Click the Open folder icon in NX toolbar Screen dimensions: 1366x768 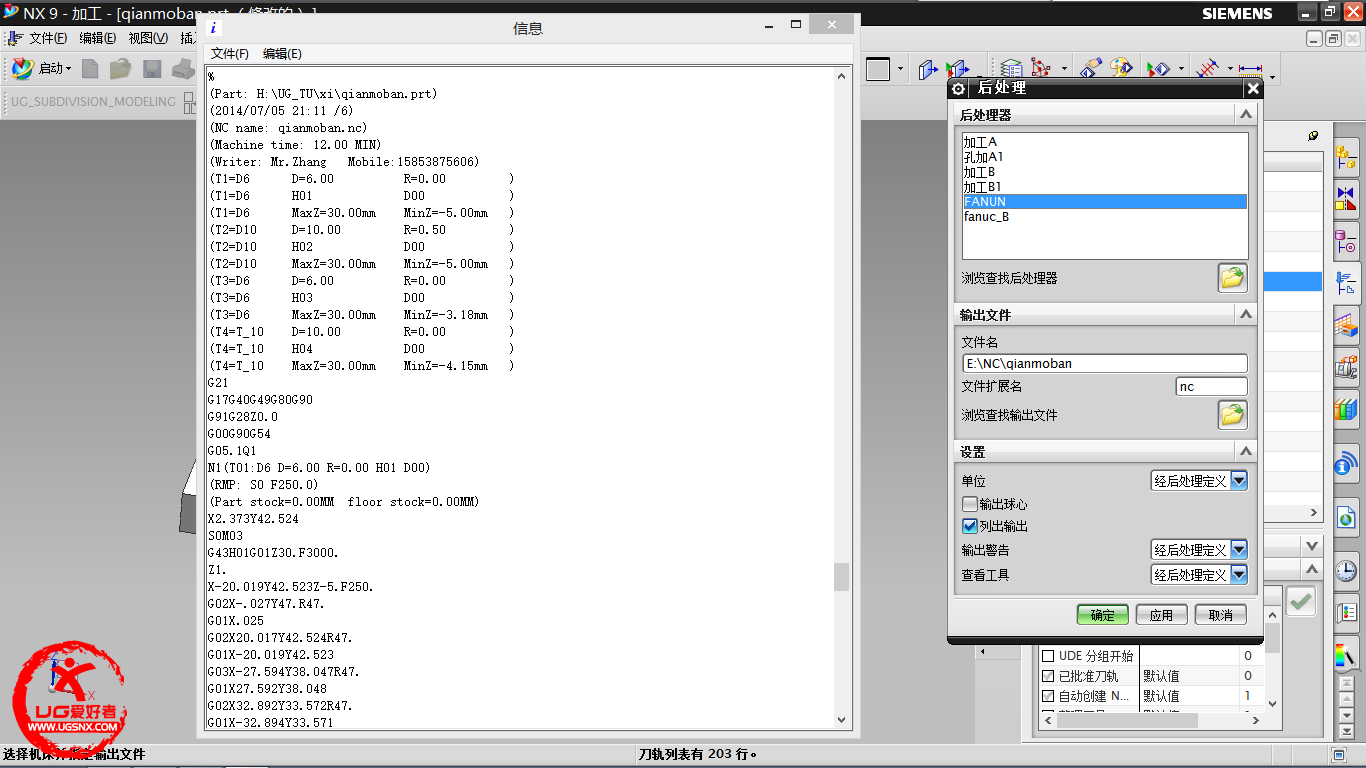[121, 68]
